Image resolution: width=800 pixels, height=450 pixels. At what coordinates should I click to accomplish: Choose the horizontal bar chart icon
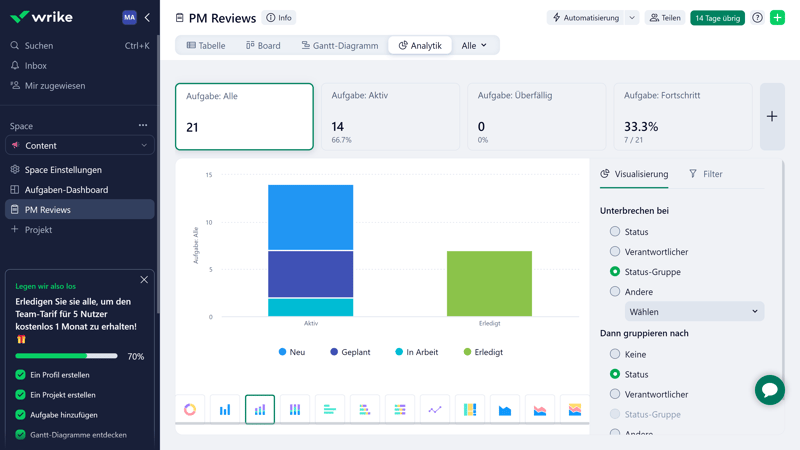330,409
